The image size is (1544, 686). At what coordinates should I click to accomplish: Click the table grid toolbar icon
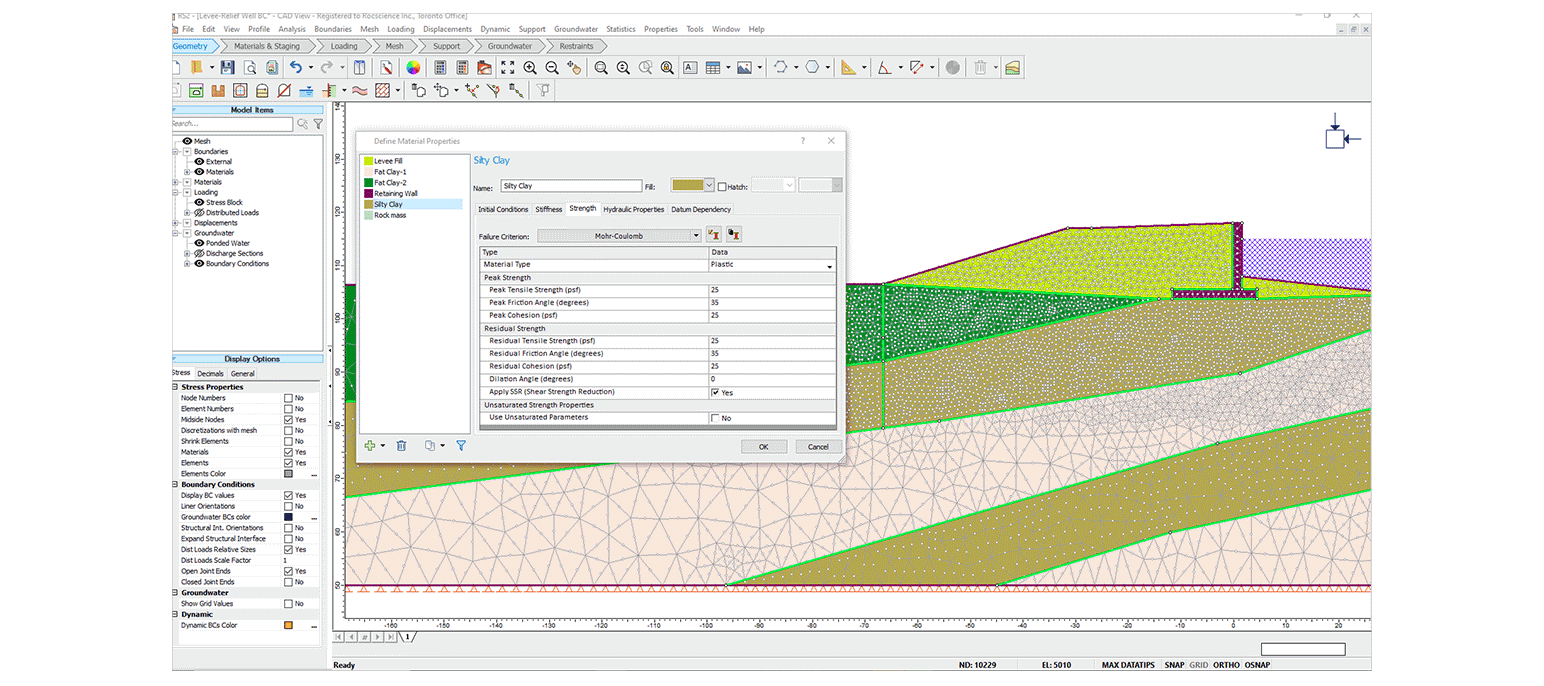pos(713,67)
